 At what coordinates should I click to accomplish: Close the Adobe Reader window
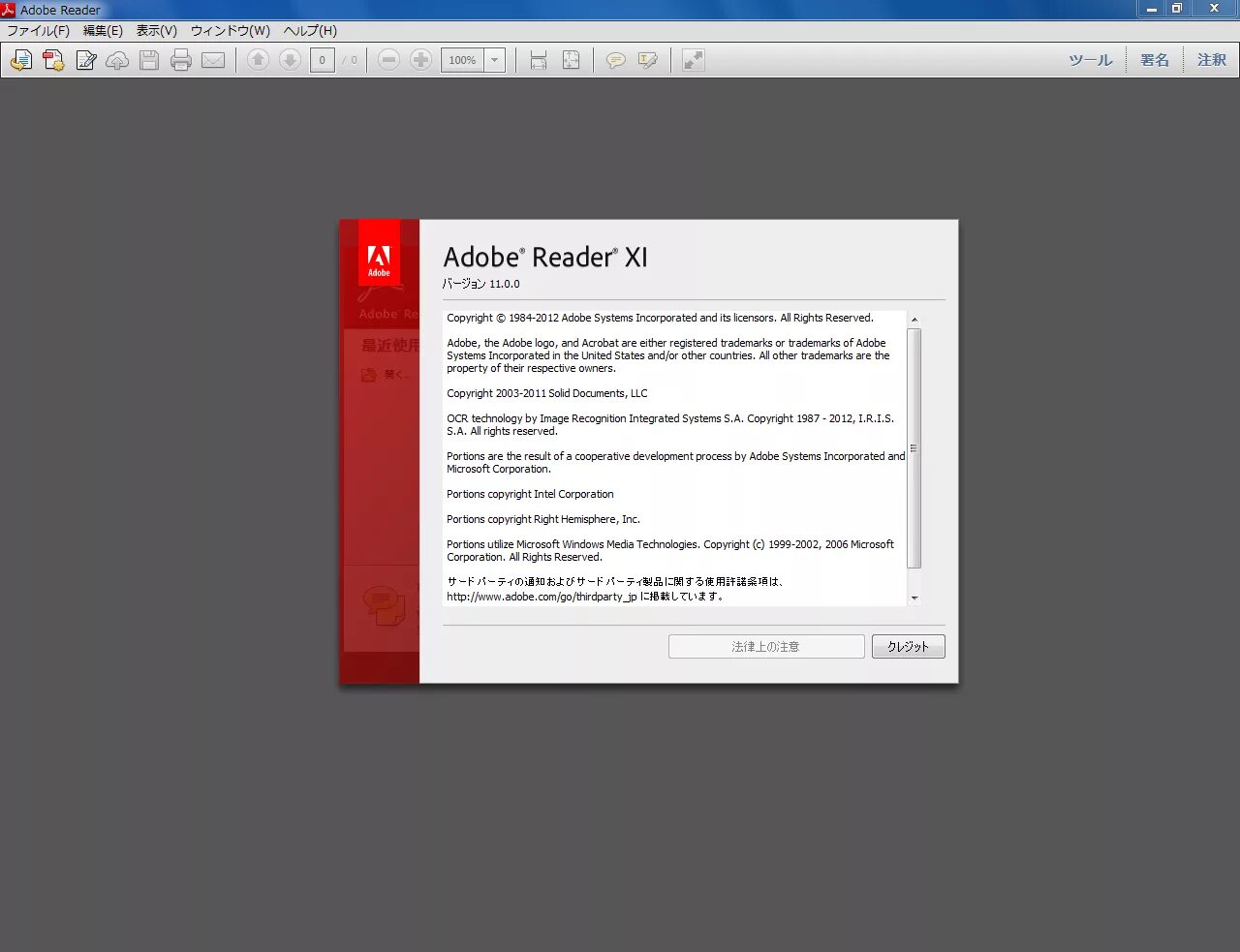coord(1214,9)
